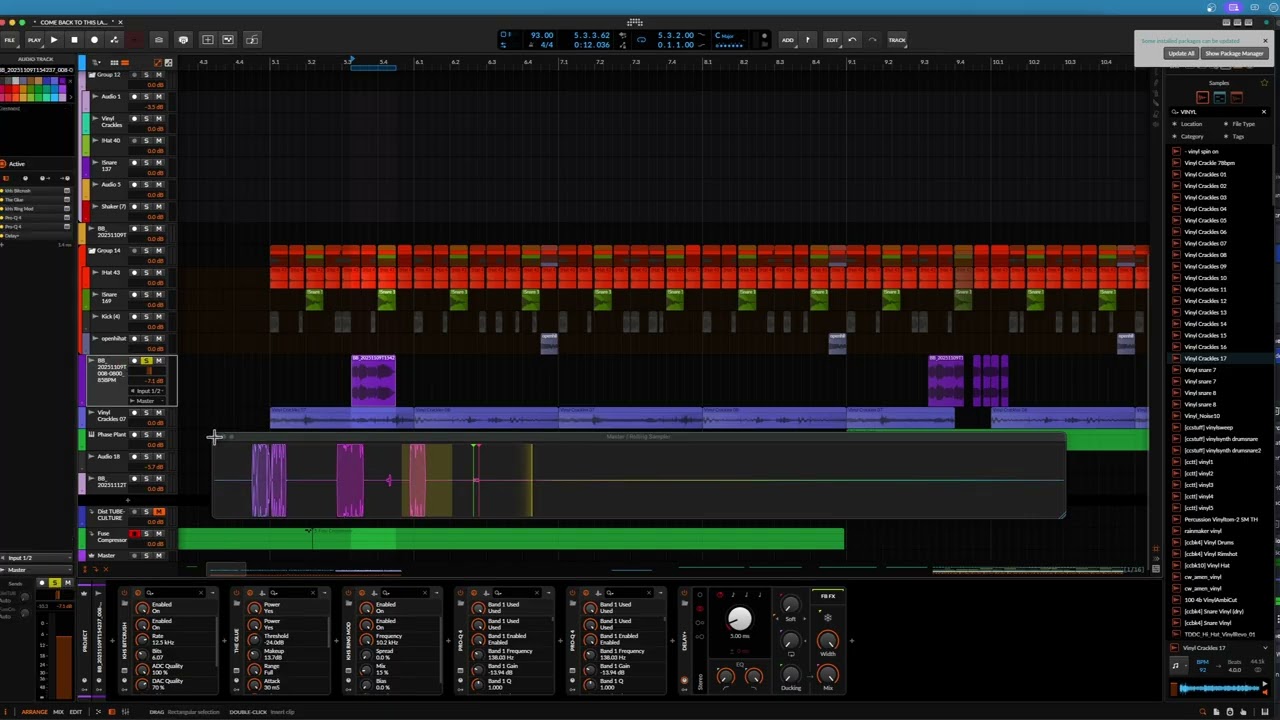
Task: Expand the Group 12 track folder
Action: click(91, 75)
